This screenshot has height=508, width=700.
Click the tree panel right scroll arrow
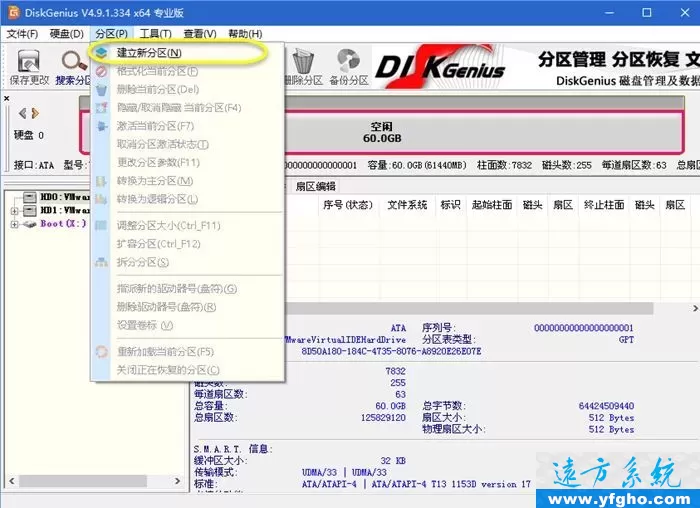click(178, 481)
